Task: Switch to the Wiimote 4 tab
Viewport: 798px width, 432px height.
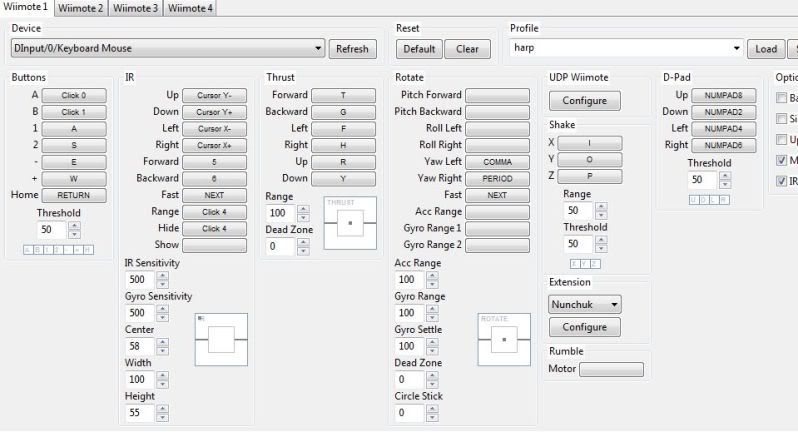Action: tap(190, 8)
